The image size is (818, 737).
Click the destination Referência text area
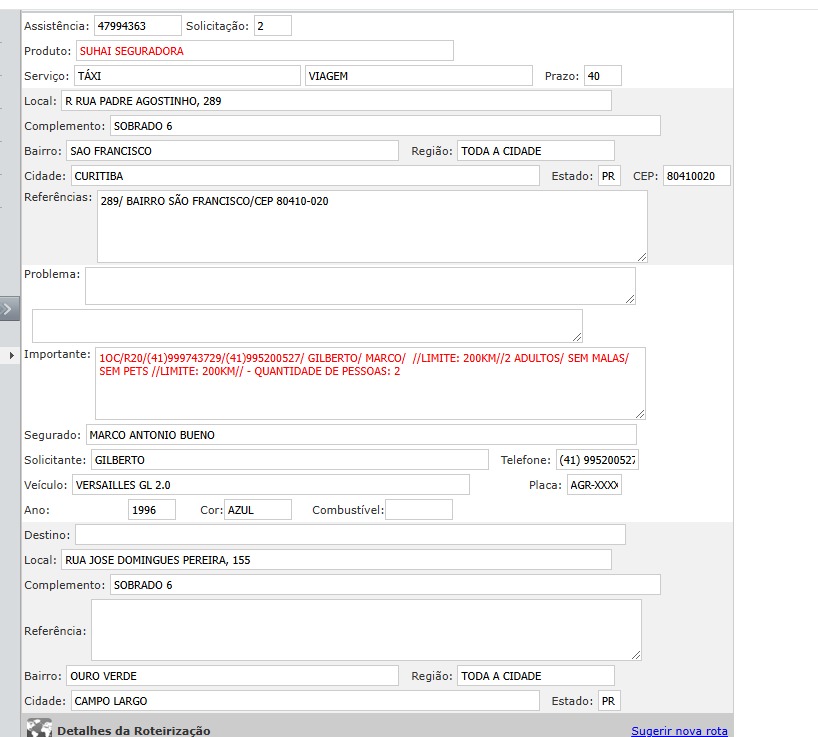tap(366, 630)
